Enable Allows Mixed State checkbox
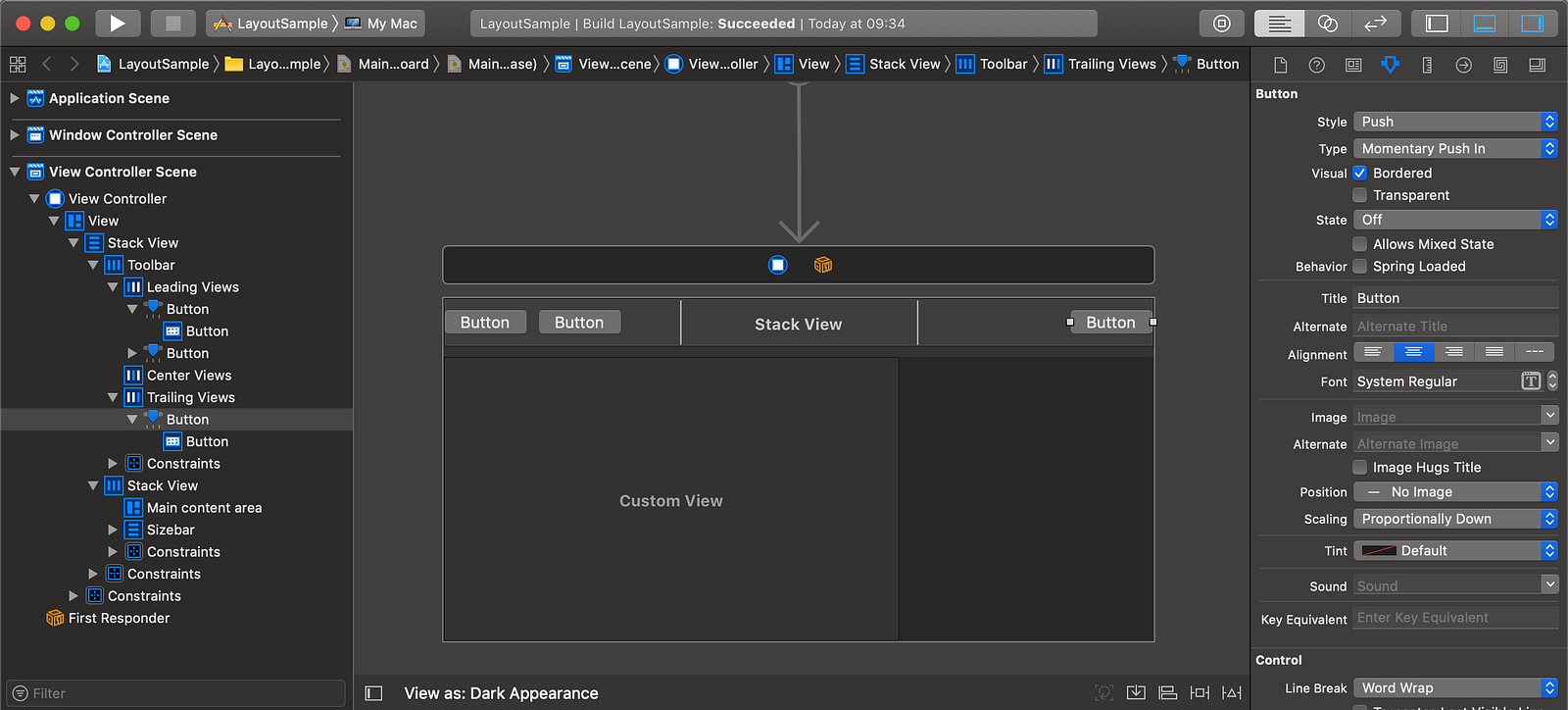 [1360, 244]
